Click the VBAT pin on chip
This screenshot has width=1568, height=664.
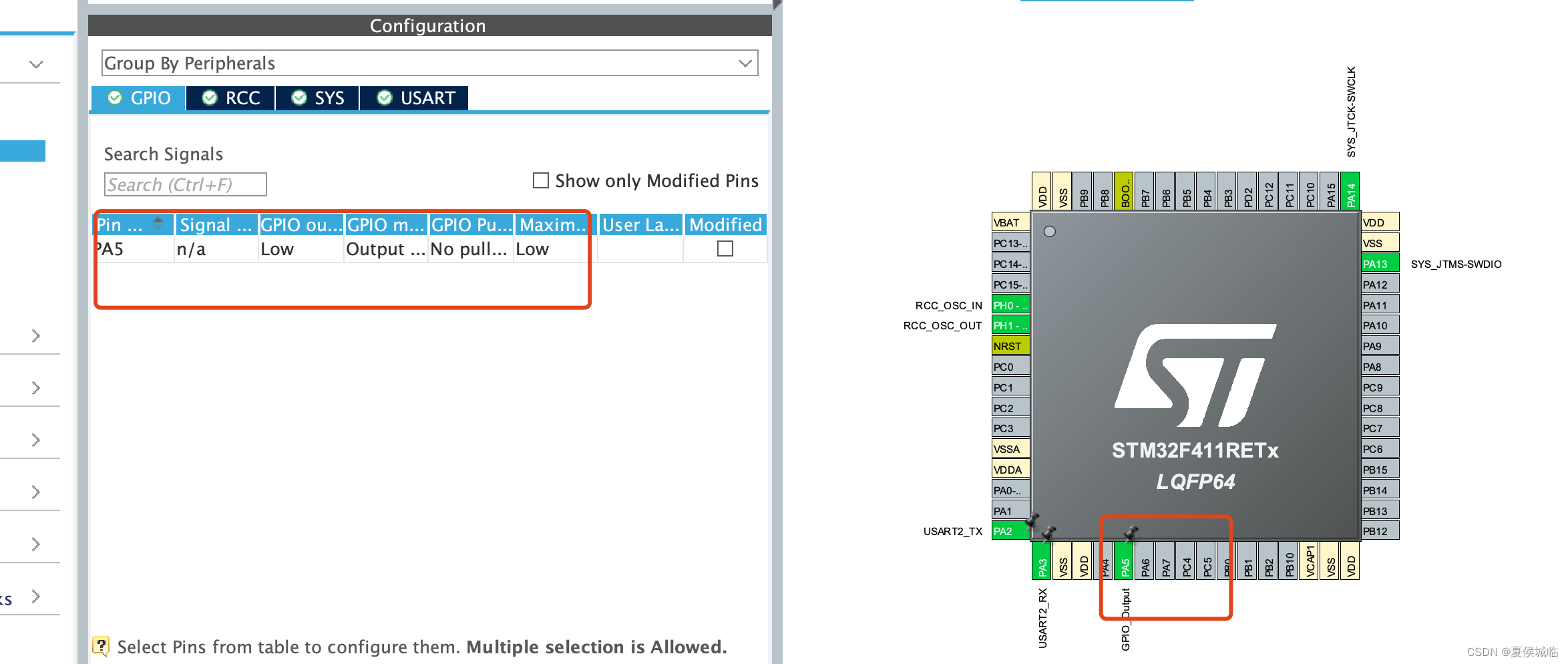[1011, 222]
